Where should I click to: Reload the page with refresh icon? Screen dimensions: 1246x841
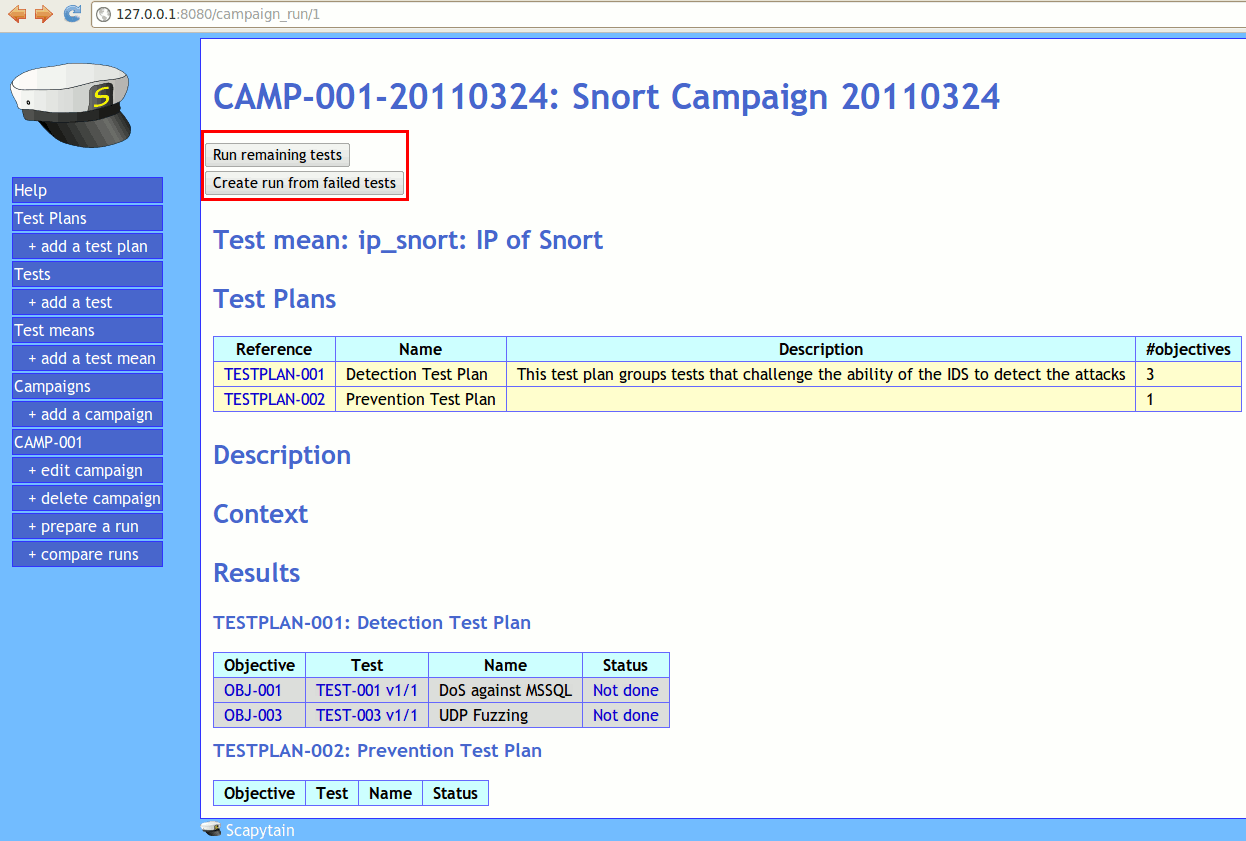(x=72, y=14)
